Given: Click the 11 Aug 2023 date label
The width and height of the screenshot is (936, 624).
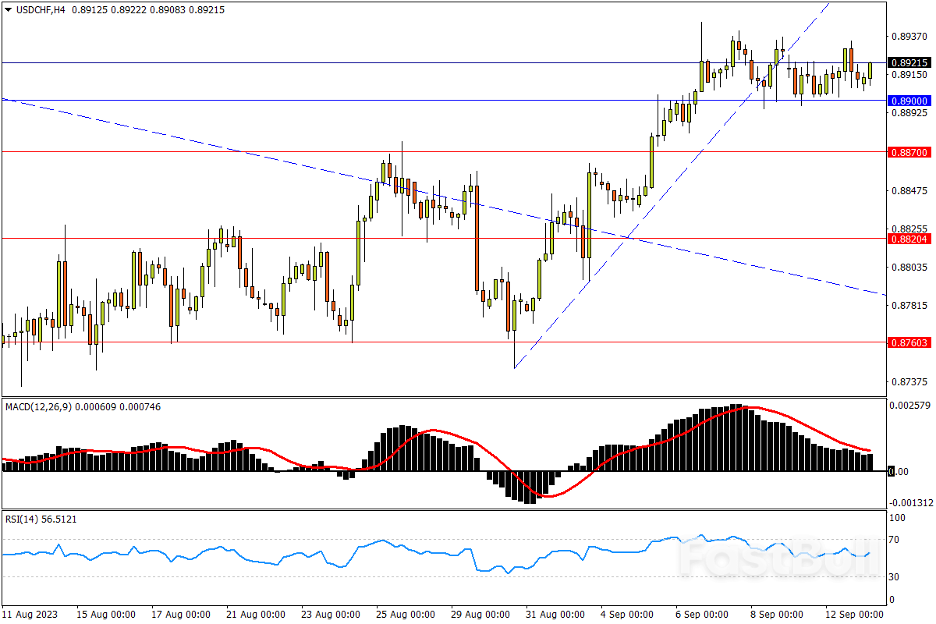Looking at the screenshot, I should tap(30, 612).
